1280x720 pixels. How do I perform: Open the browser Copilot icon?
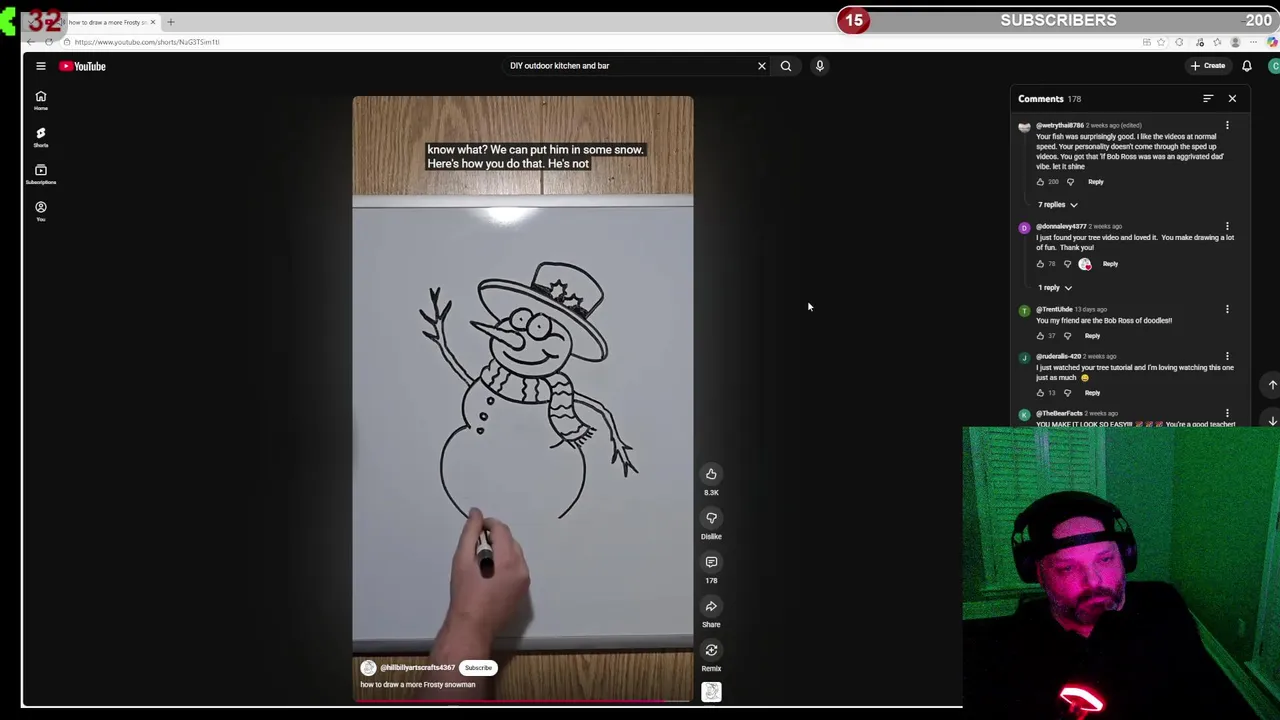[1272, 42]
